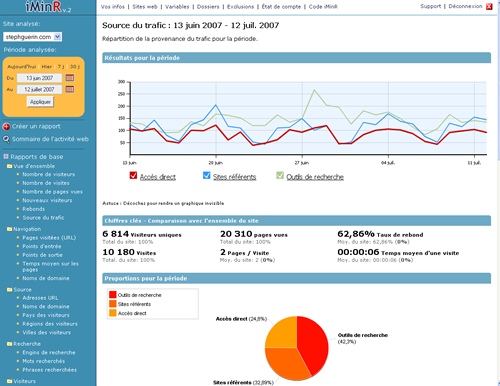500x386 pixels.
Task: Click the iMinR v.2 logo
Action: point(48,7)
